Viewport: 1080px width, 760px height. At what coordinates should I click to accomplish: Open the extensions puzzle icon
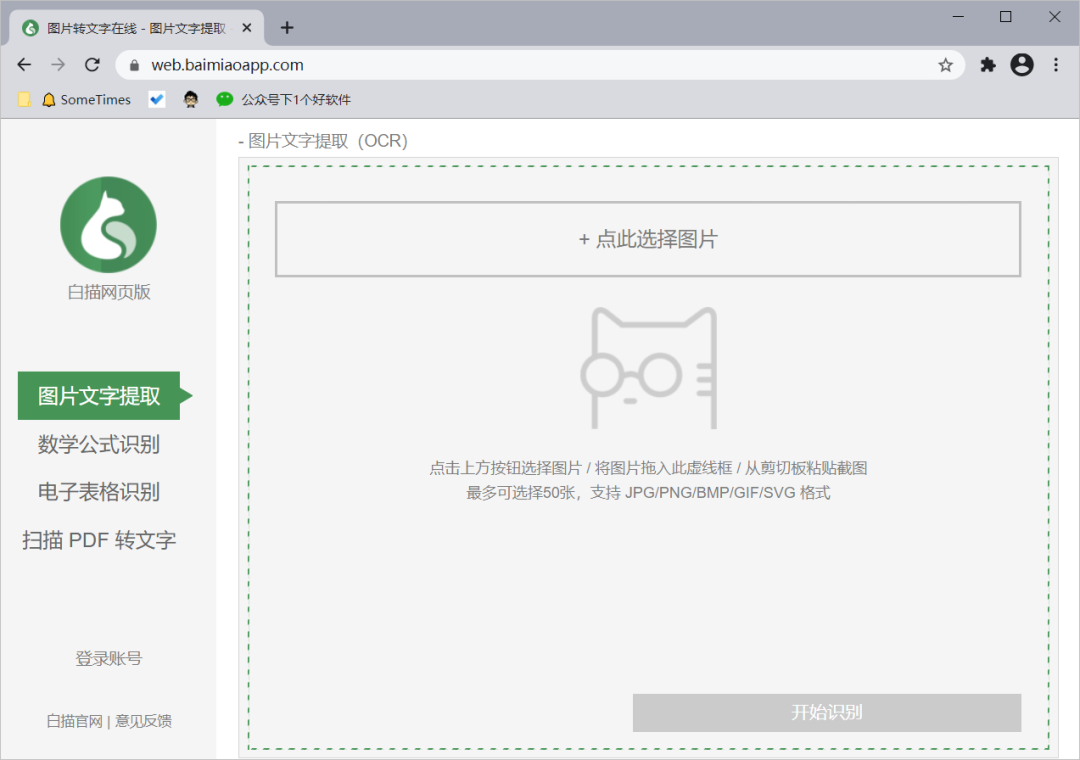click(988, 65)
